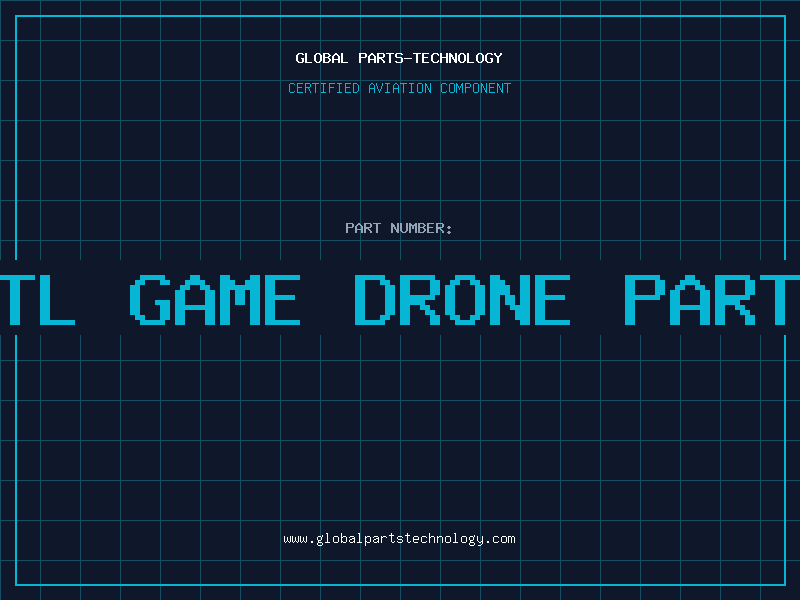
Task: Select the word CERTIFIED in the subtitle
Action: pos(324,88)
